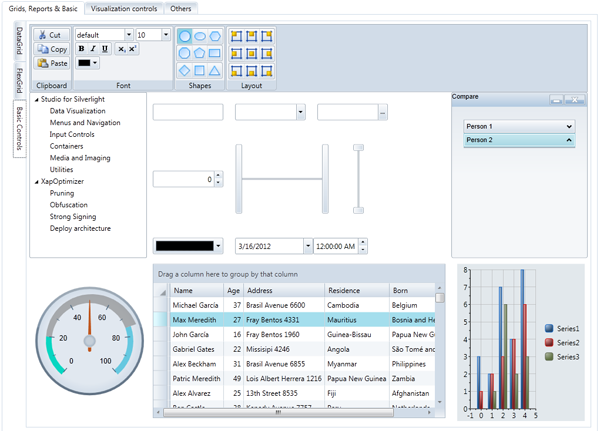Toggle italic formatting

[93, 49]
